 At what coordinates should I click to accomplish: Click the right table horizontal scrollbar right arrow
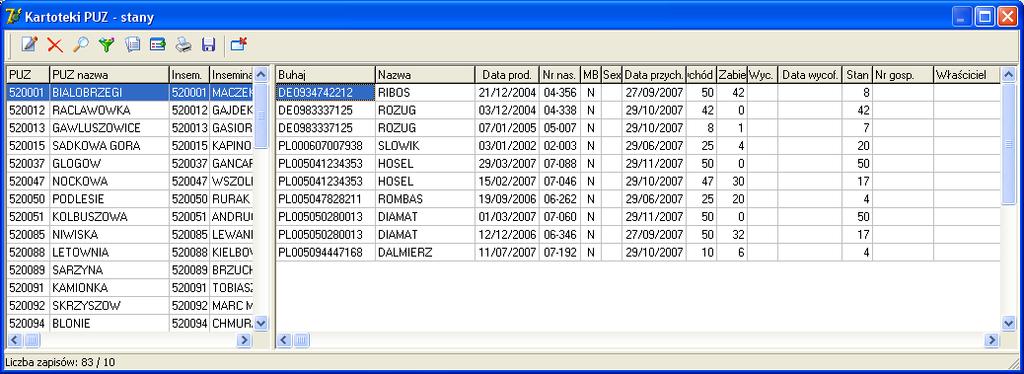pos(992,339)
